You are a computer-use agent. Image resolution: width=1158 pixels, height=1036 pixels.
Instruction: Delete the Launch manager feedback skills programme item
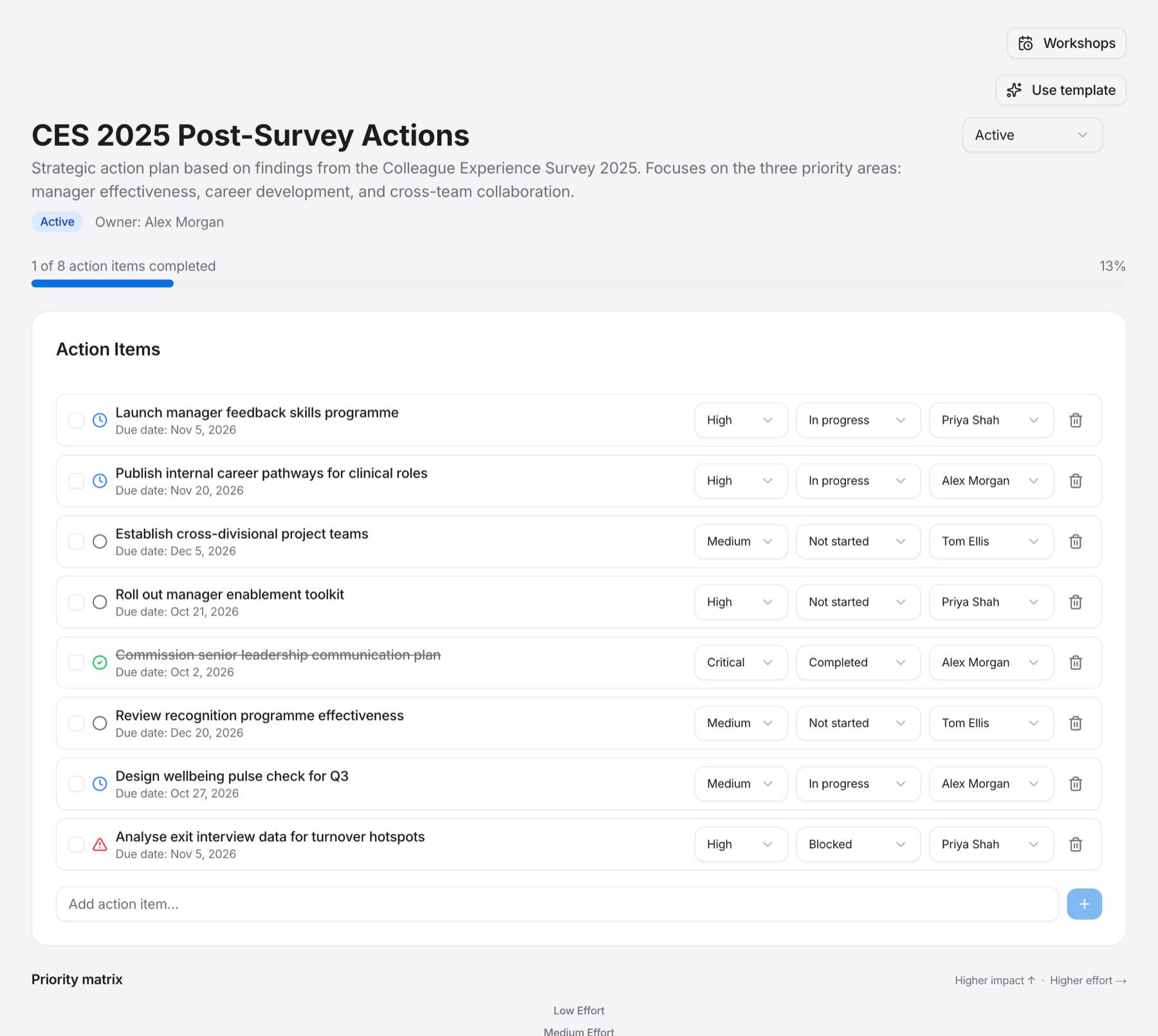(1076, 421)
